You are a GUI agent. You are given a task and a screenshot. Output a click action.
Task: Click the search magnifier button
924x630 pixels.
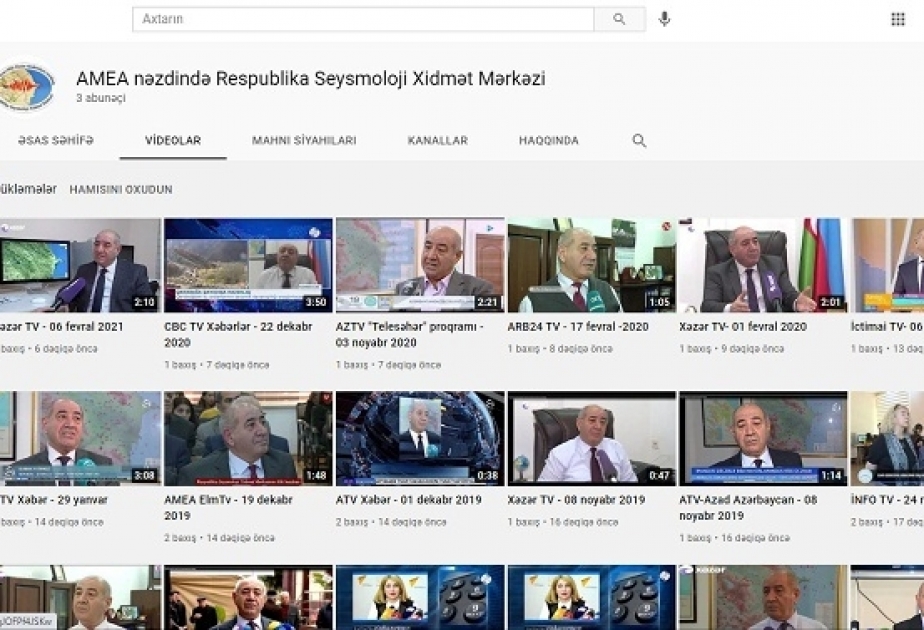pyautogui.click(x=619, y=19)
